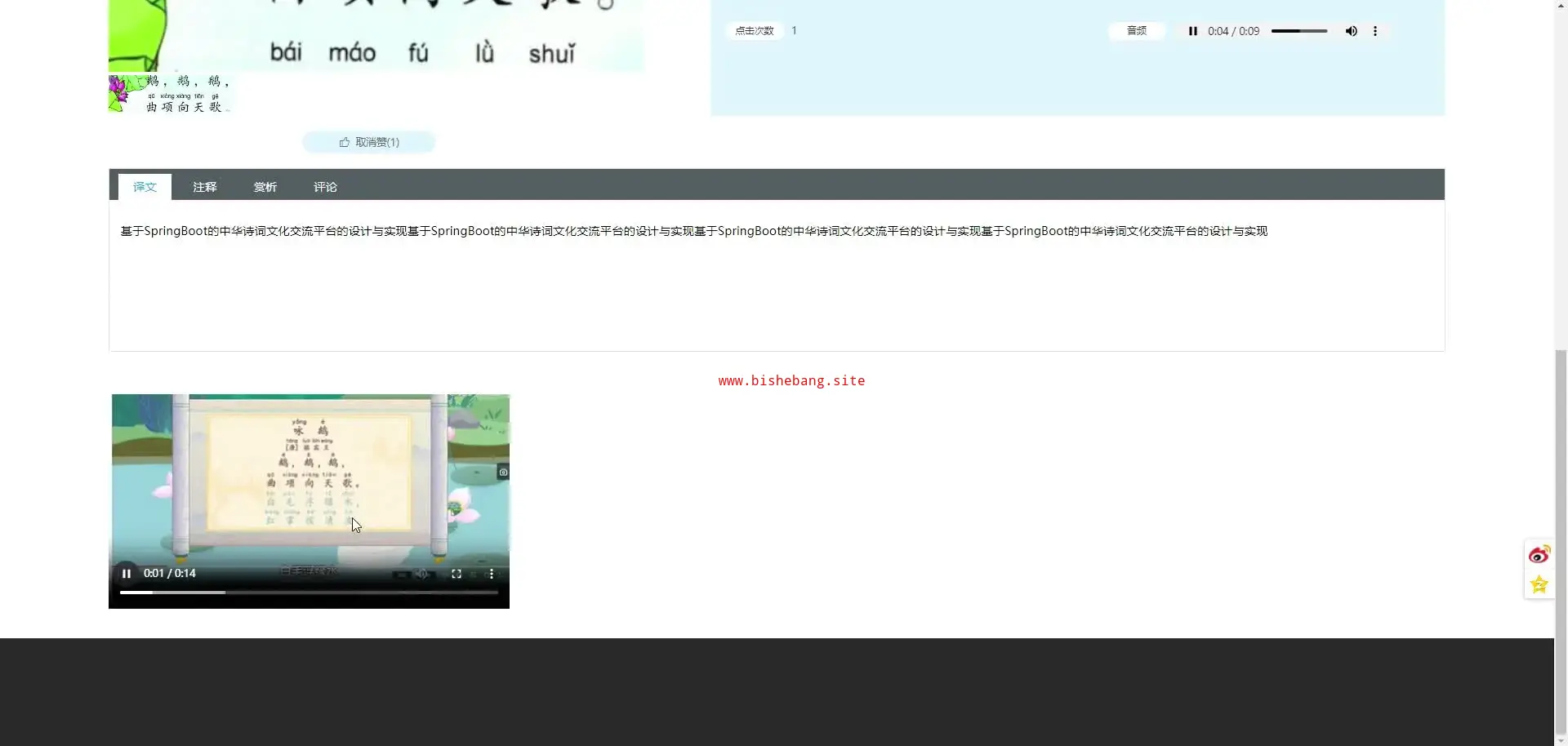Open the audio player three-dot menu
The width and height of the screenshot is (1568, 746).
1375,31
